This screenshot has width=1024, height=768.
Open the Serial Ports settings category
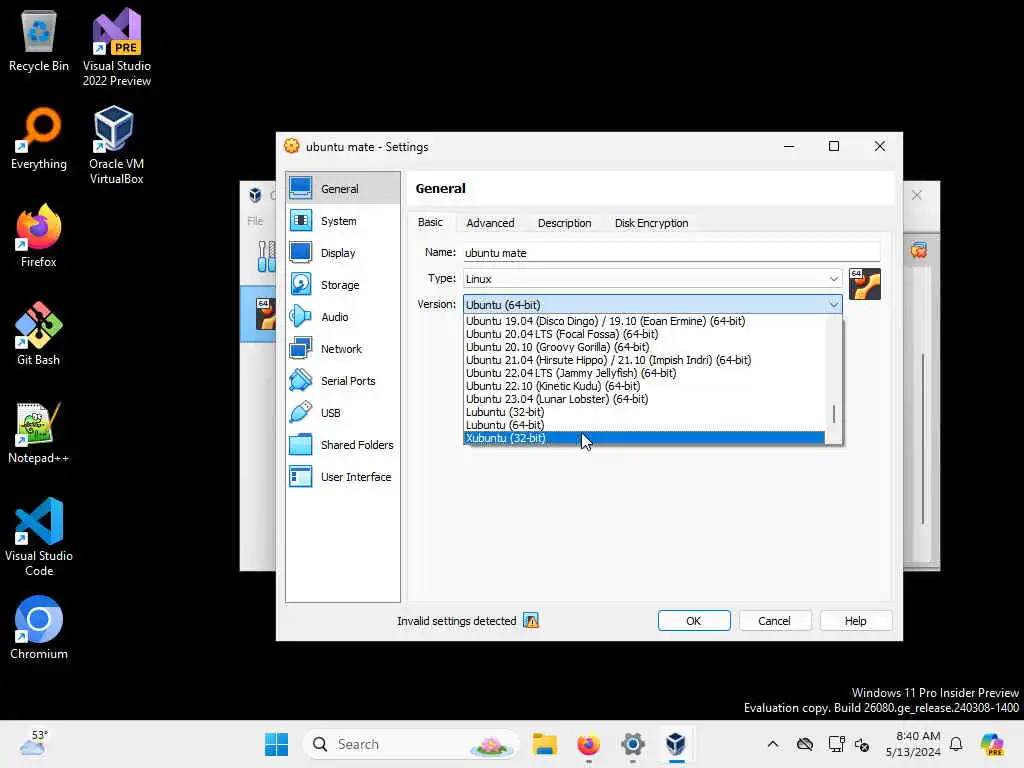point(343,381)
